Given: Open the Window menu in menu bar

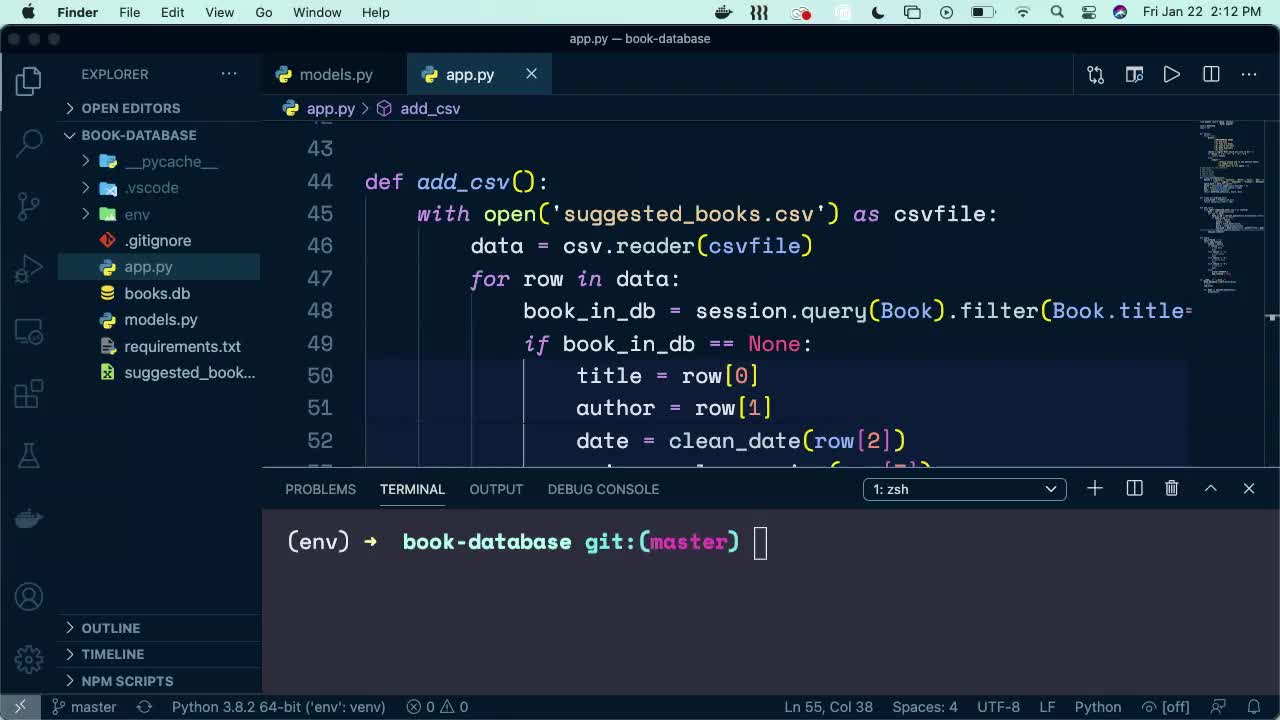Looking at the screenshot, I should pos(317,12).
